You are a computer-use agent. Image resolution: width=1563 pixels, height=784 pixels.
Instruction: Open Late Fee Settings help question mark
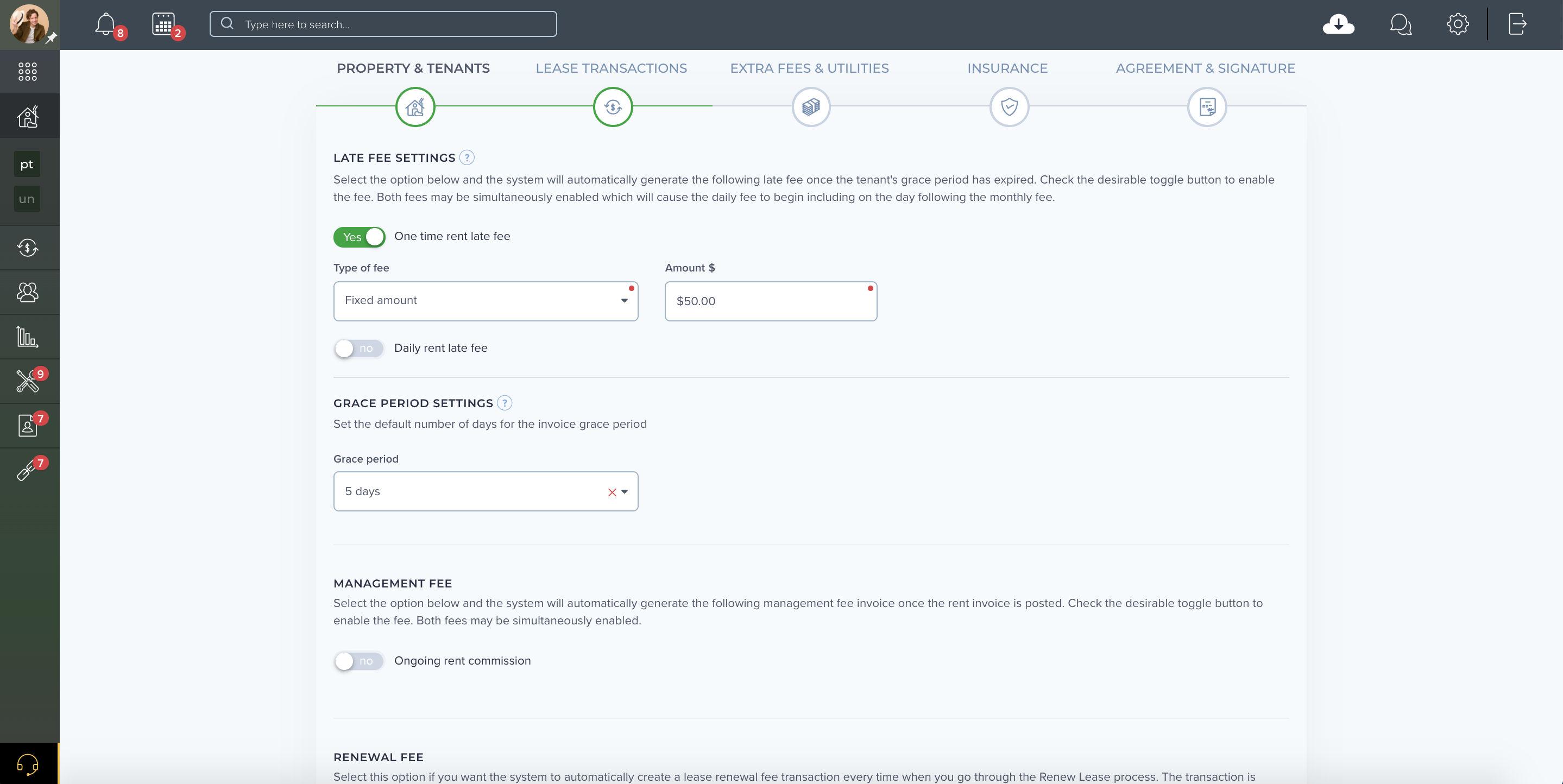coord(467,158)
